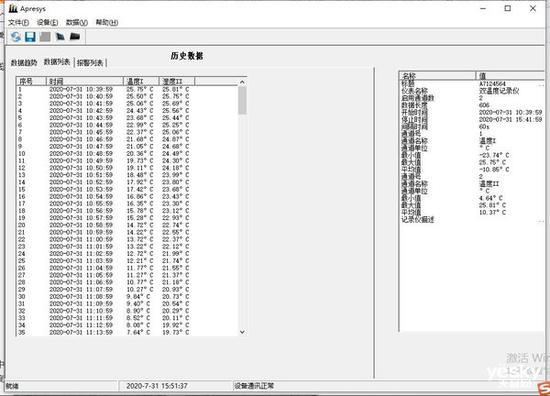Switch to the 报警列表 tab

pos(90,63)
